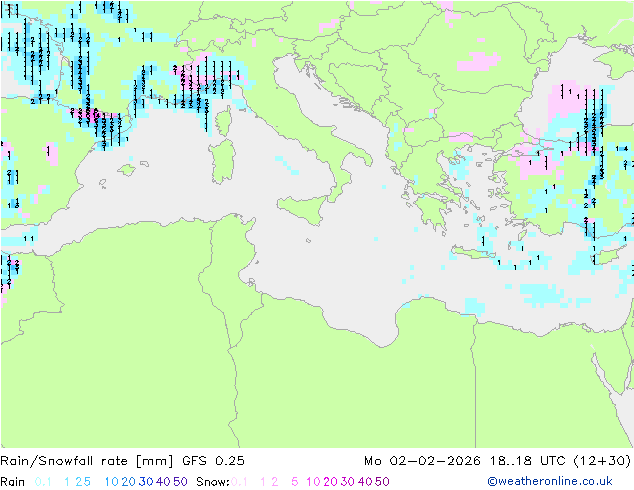Click the rain legend value 30

tap(146, 482)
